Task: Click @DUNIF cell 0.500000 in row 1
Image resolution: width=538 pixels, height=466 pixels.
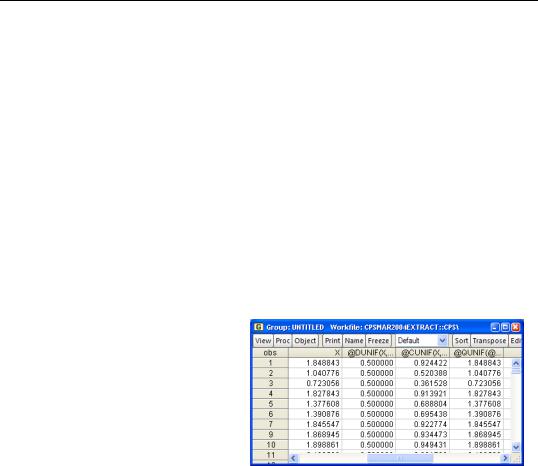Action: click(369, 363)
